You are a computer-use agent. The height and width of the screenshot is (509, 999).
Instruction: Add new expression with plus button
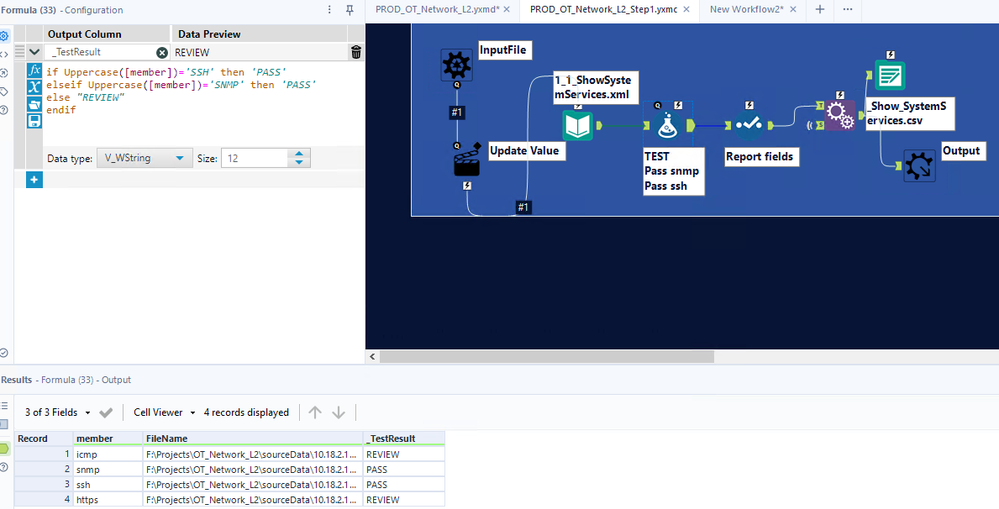pyautogui.click(x=34, y=180)
